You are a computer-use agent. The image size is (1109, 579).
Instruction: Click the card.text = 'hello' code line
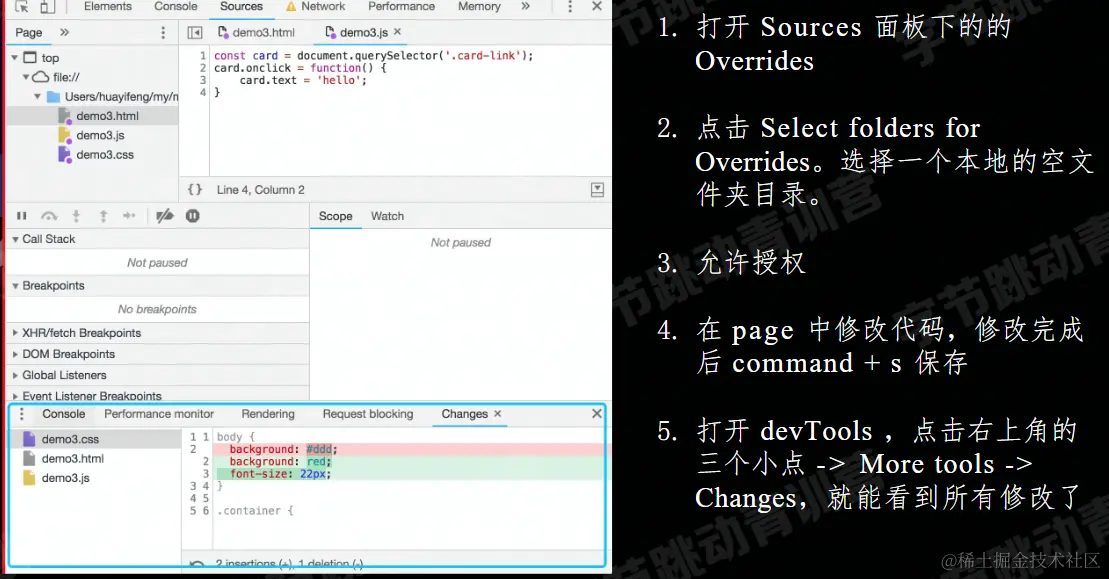pyautogui.click(x=303, y=81)
